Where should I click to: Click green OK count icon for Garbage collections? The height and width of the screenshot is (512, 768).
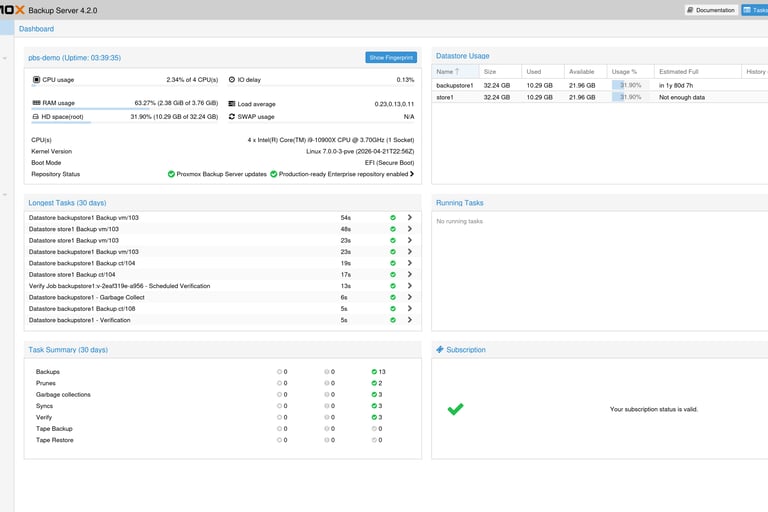pos(374,394)
